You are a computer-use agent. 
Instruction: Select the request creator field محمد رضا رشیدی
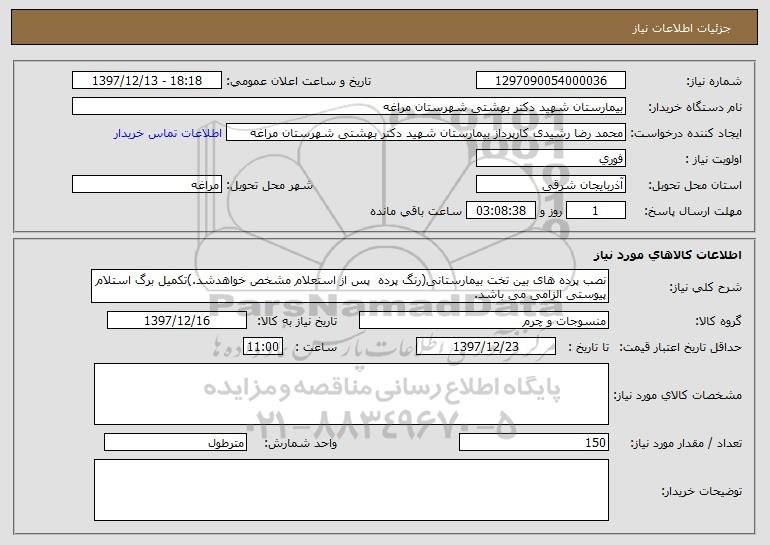pos(426,132)
